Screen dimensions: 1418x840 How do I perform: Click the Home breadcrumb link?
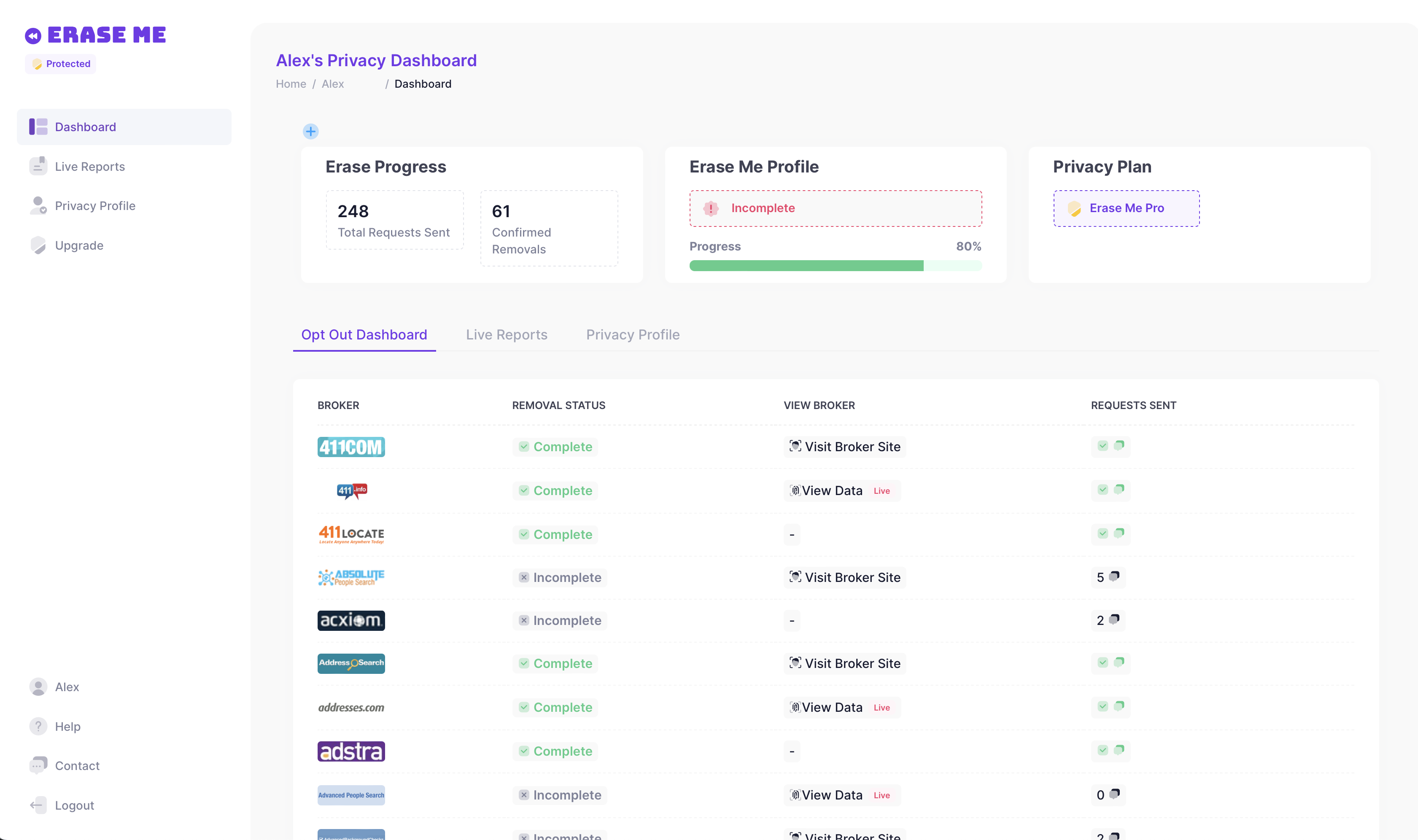click(x=291, y=84)
